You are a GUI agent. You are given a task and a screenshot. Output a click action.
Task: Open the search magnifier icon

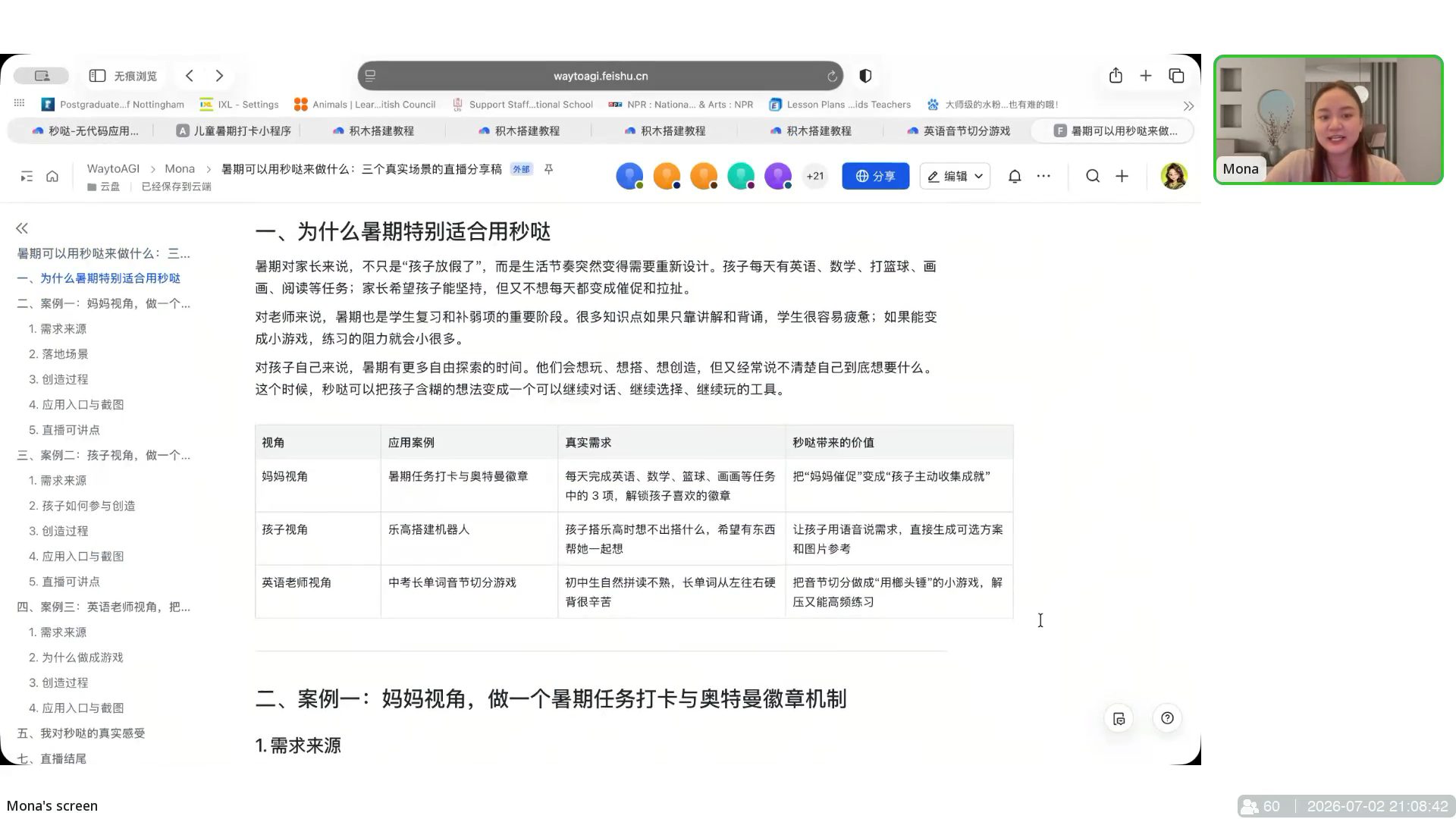(1093, 176)
